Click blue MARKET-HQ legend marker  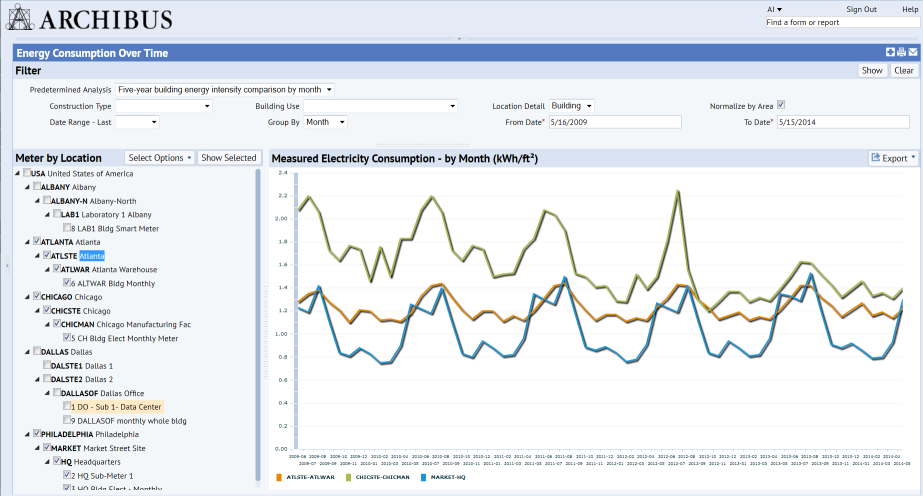pyautogui.click(x=422, y=477)
